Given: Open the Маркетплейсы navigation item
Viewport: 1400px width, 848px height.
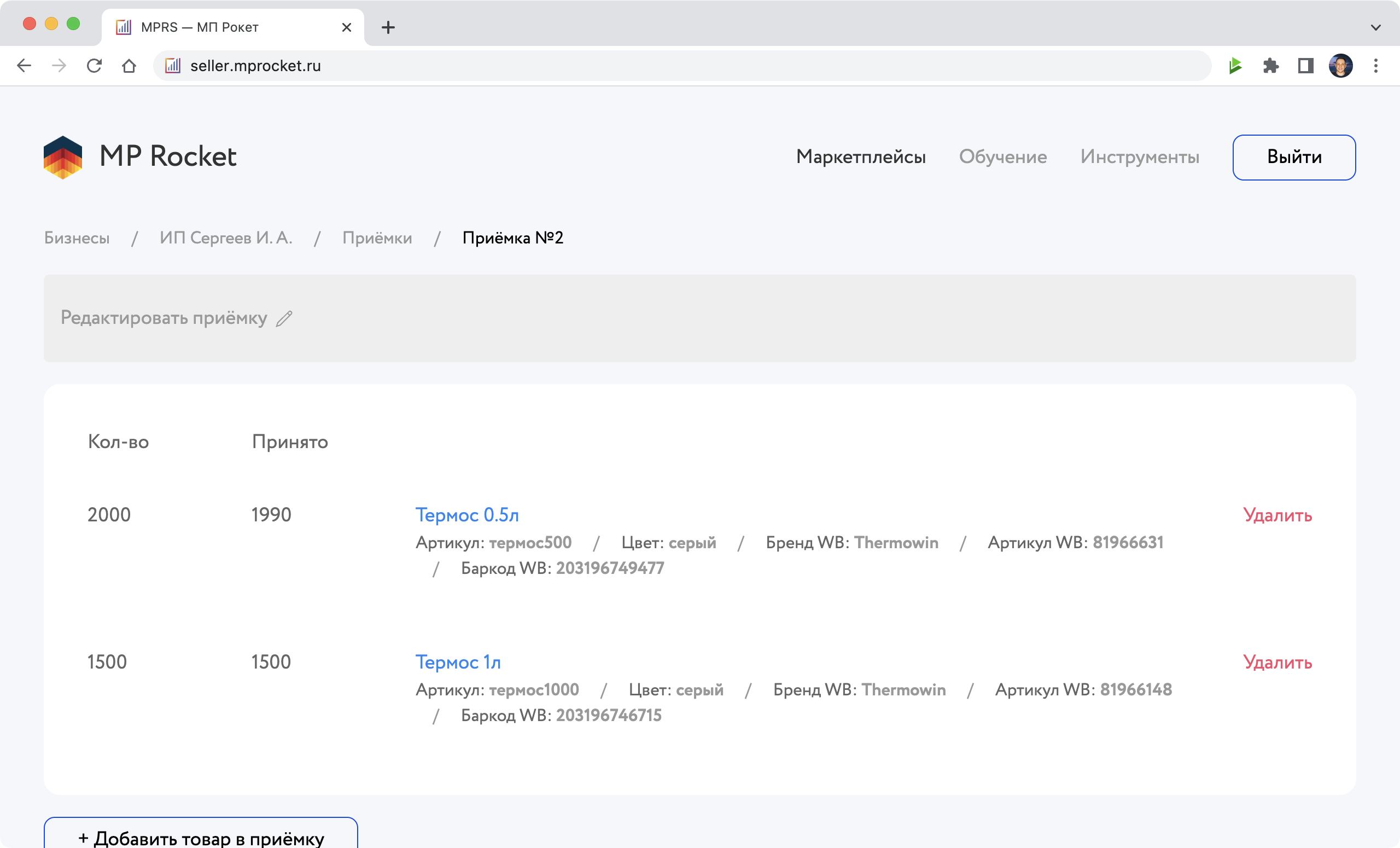Looking at the screenshot, I should [x=860, y=157].
